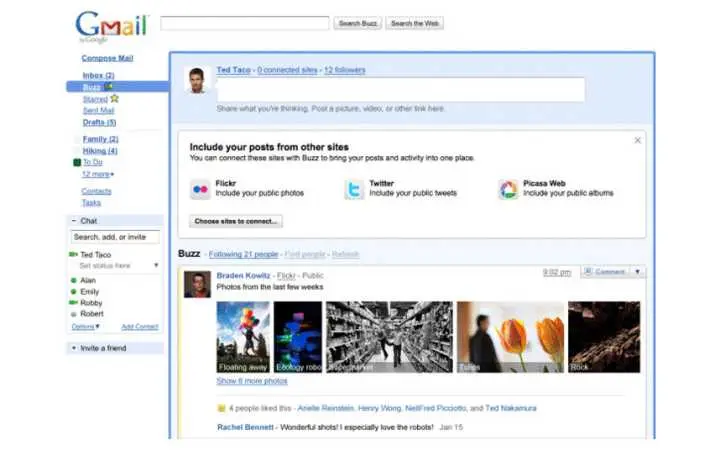Open the Hiking (4) label
Screen dimensions: 720x450
(x=100, y=151)
